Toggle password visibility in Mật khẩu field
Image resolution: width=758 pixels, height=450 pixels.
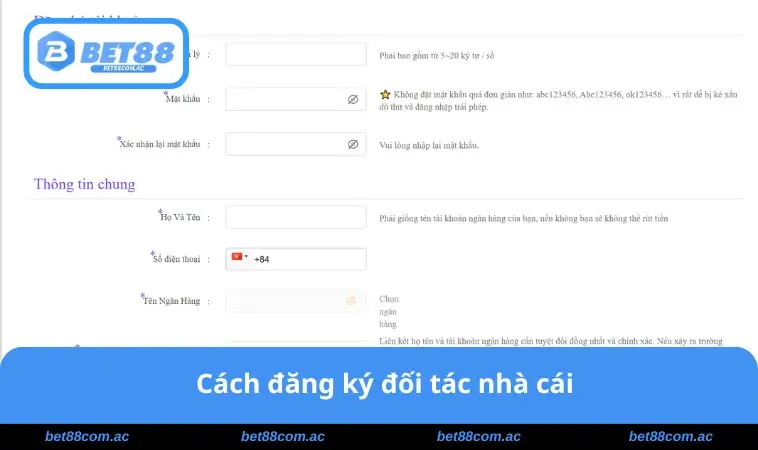(353, 99)
